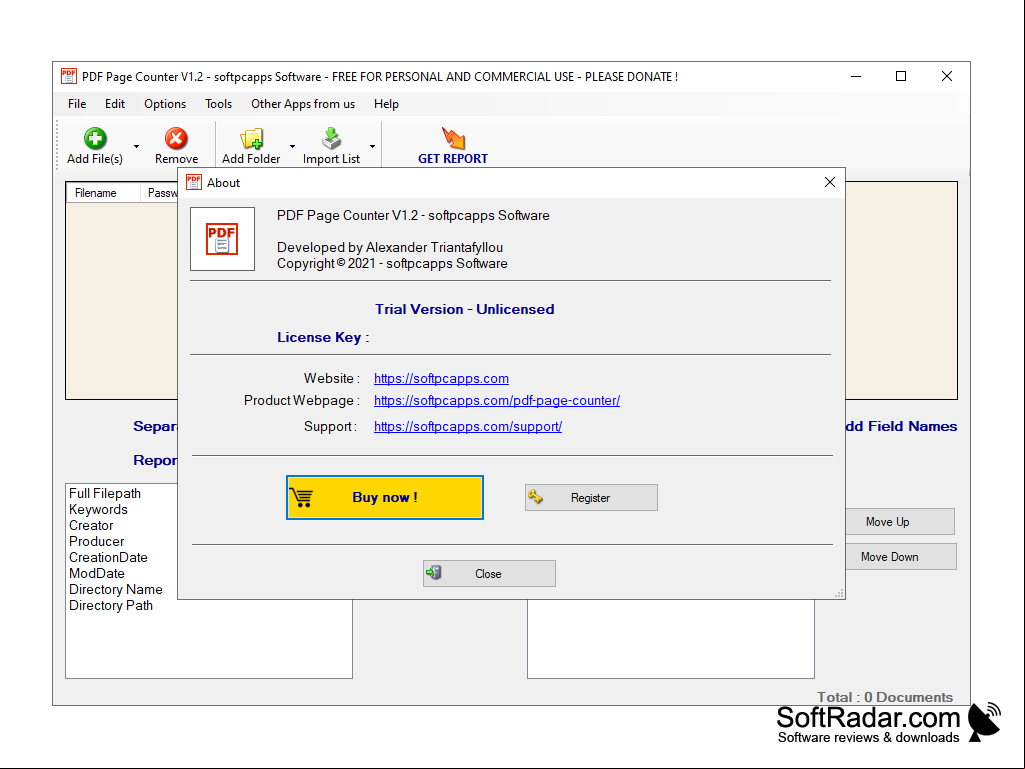Click the License Key label
Image resolution: width=1025 pixels, height=769 pixels.
pos(323,337)
